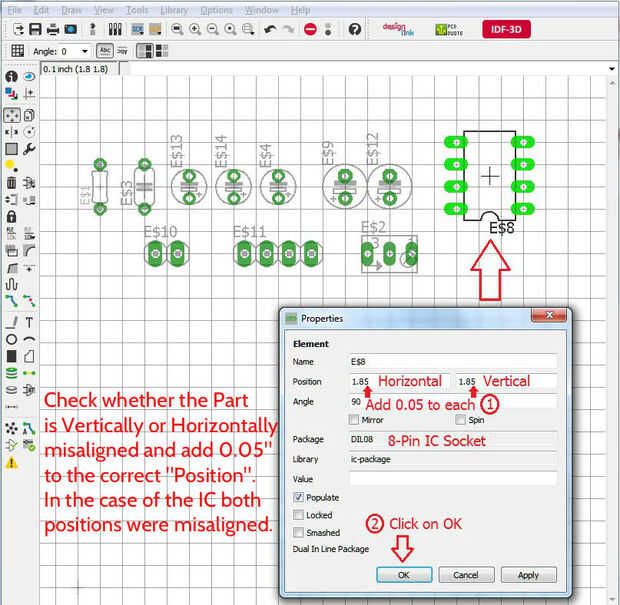Select the Info tool
This screenshot has width=620, height=605.
pos(11,76)
